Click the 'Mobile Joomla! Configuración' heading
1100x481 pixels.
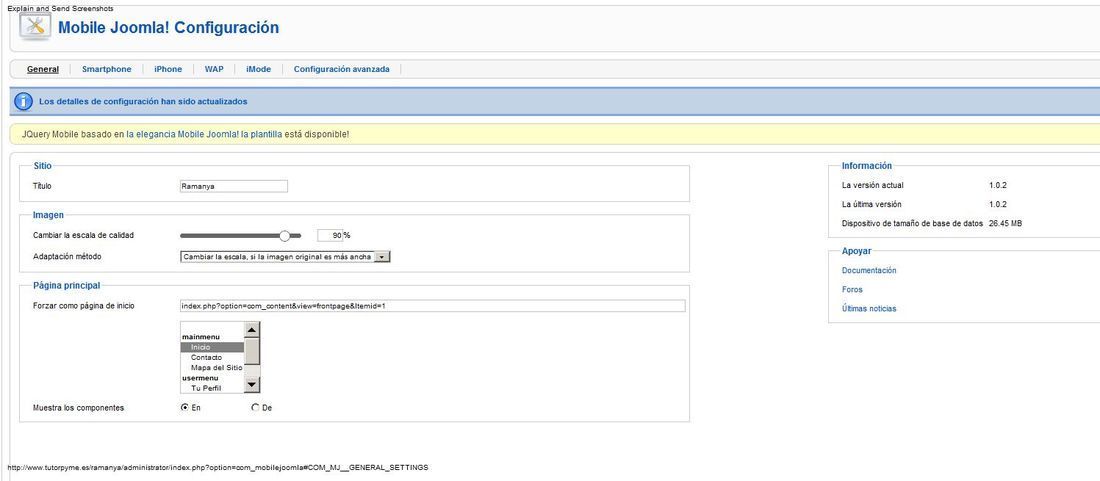[x=168, y=28]
